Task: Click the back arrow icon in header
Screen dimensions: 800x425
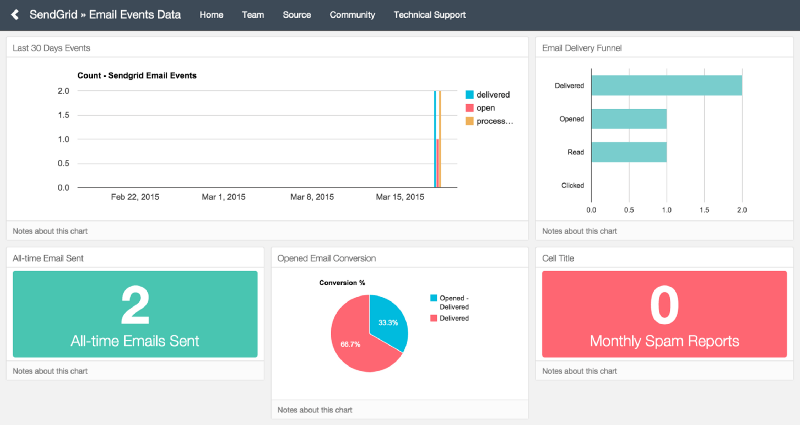Action: click(15, 15)
